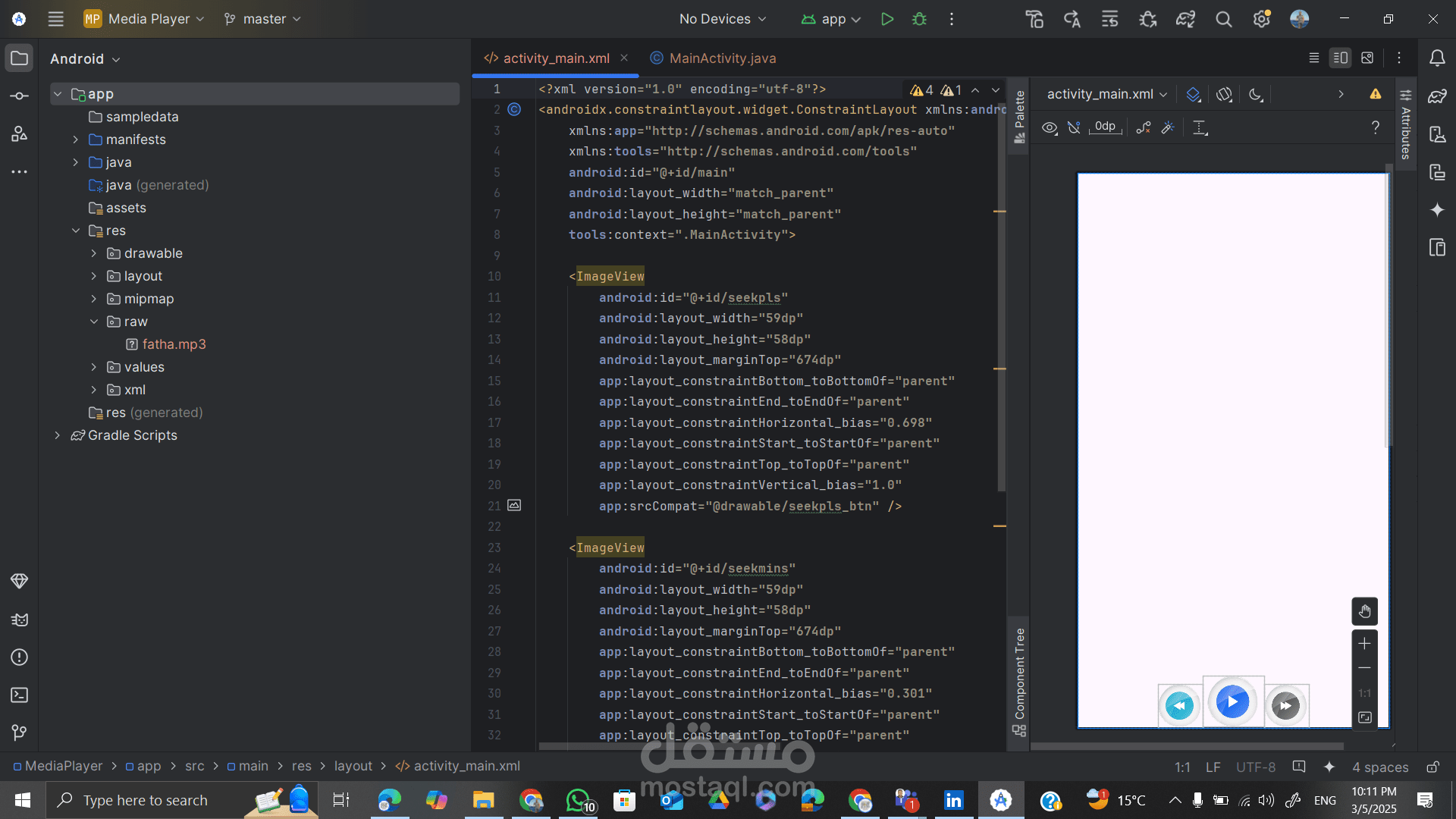Click the Debug app bug icon
The width and height of the screenshot is (1456, 819).
919,19
